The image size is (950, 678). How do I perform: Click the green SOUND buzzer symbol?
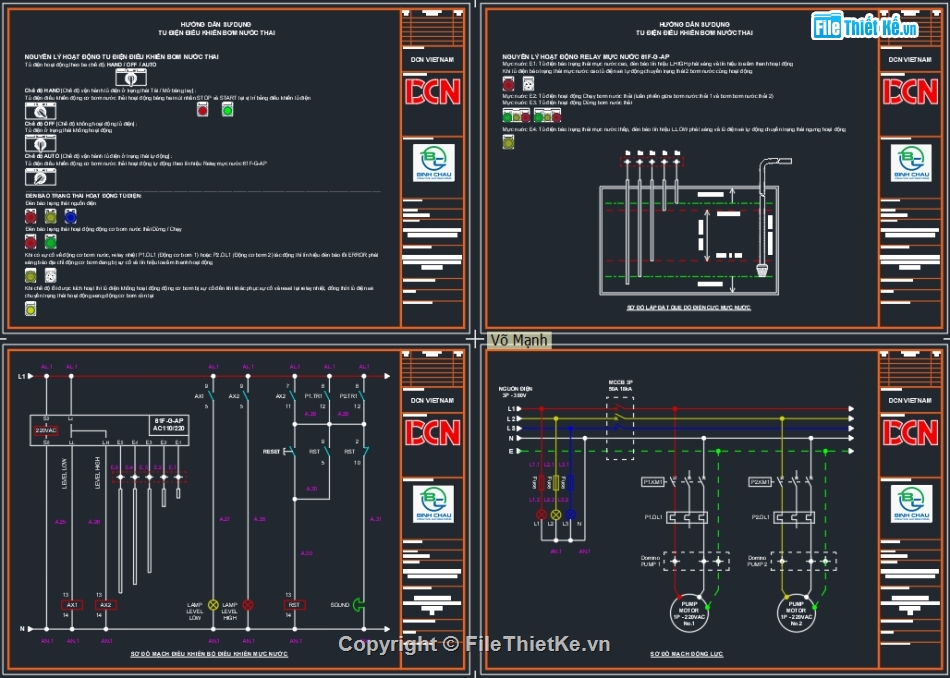358,604
